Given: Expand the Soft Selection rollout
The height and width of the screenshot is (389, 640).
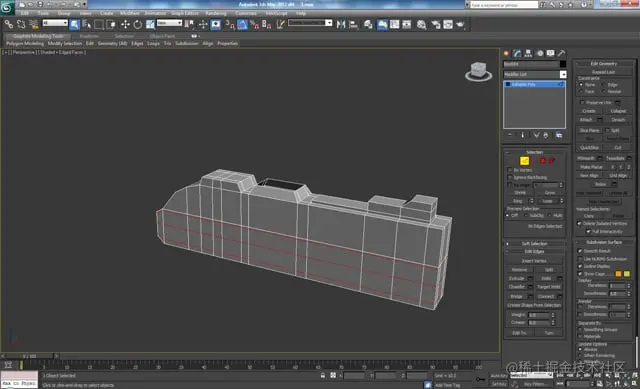Looking at the screenshot, I should click(534, 244).
